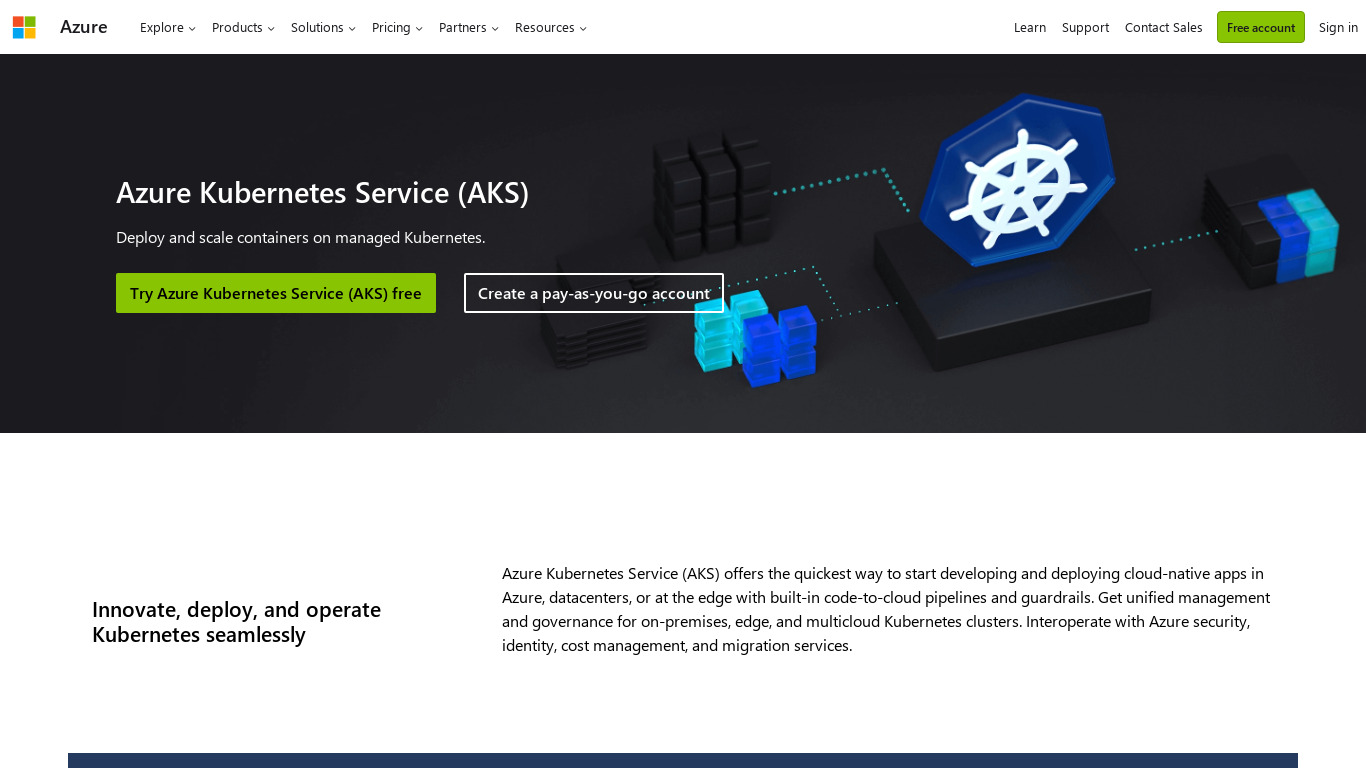Image resolution: width=1366 pixels, height=768 pixels.
Task: Click Contact Sales in the header
Action: [x=1164, y=27]
